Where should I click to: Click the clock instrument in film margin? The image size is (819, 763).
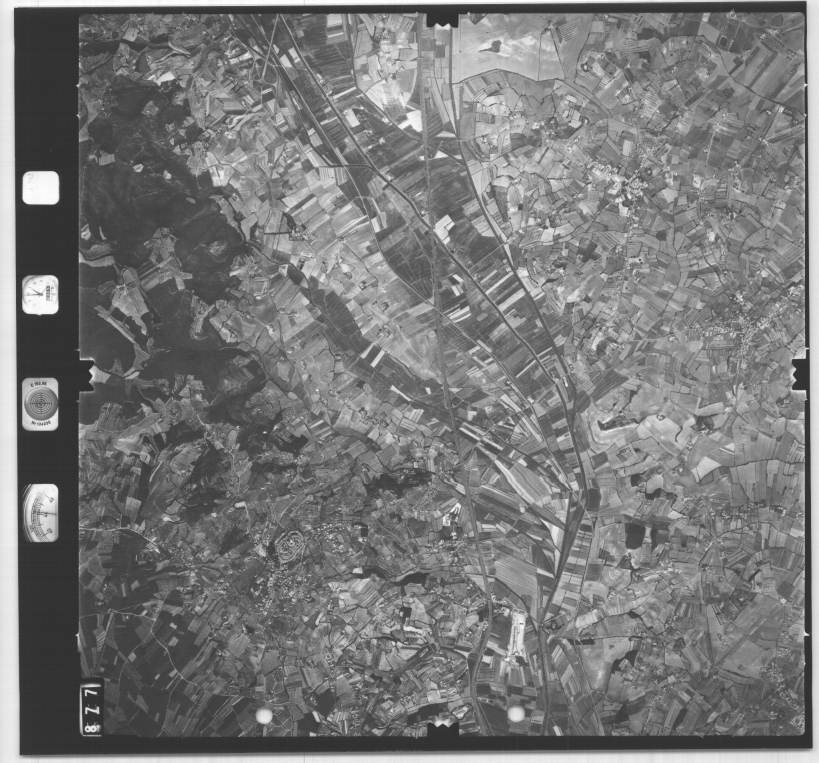click(40, 294)
